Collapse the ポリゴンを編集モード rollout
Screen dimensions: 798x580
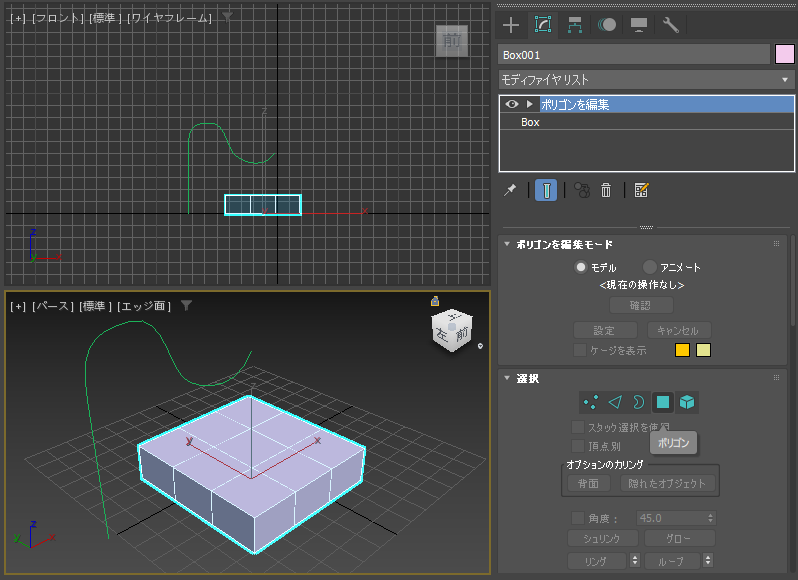(507, 244)
